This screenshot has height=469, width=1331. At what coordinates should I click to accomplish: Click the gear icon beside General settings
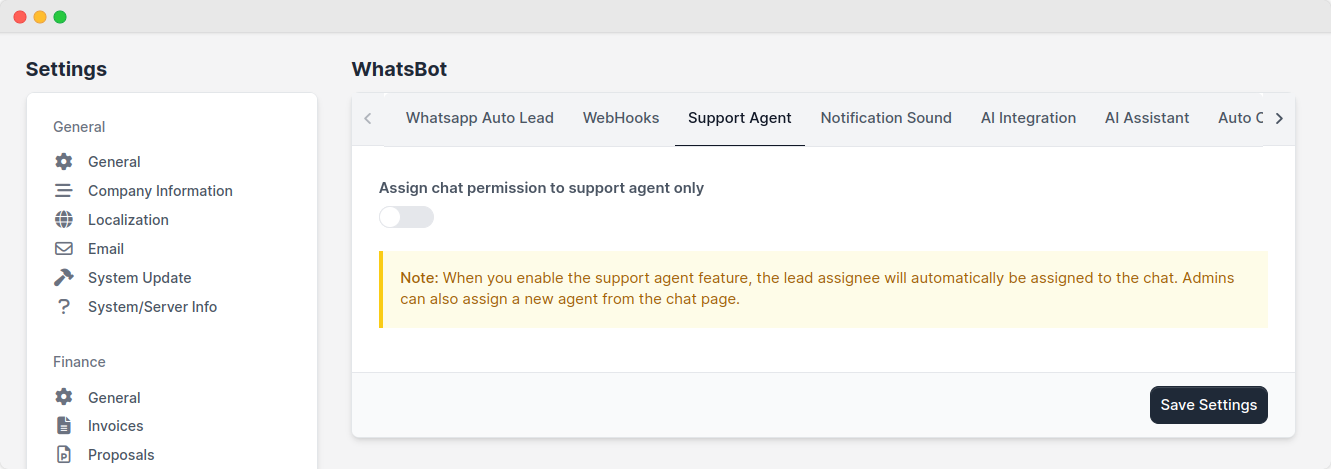64,162
